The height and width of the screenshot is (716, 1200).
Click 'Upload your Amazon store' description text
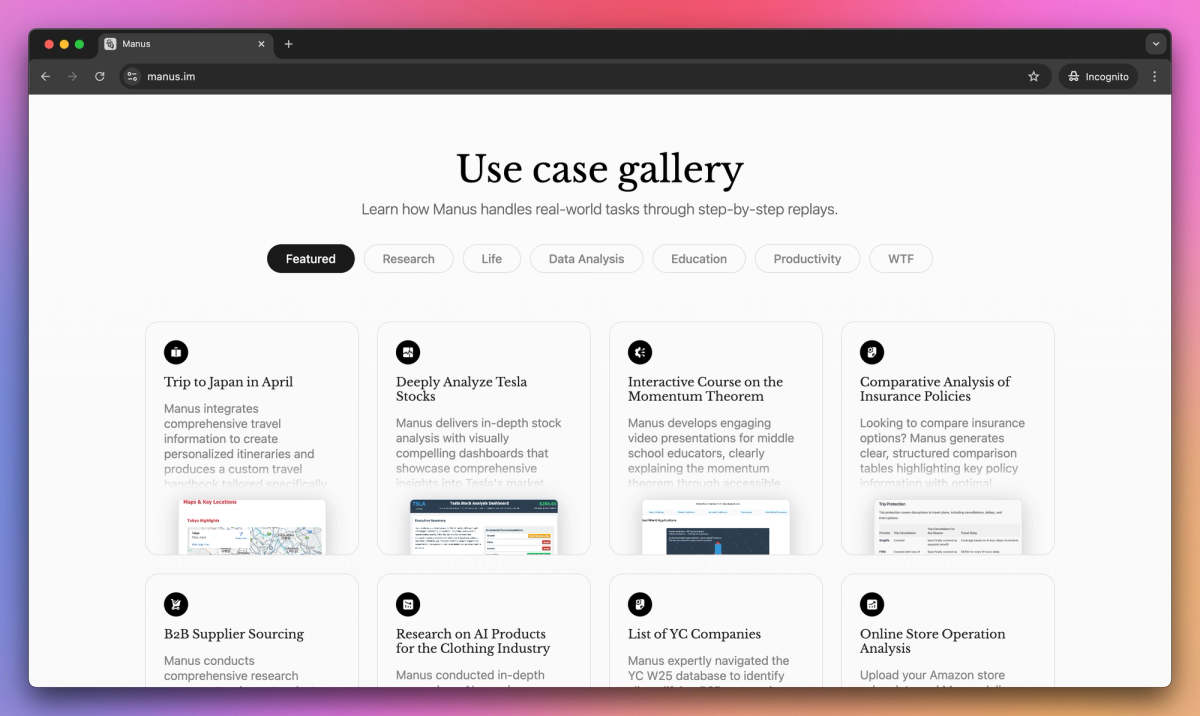932,676
